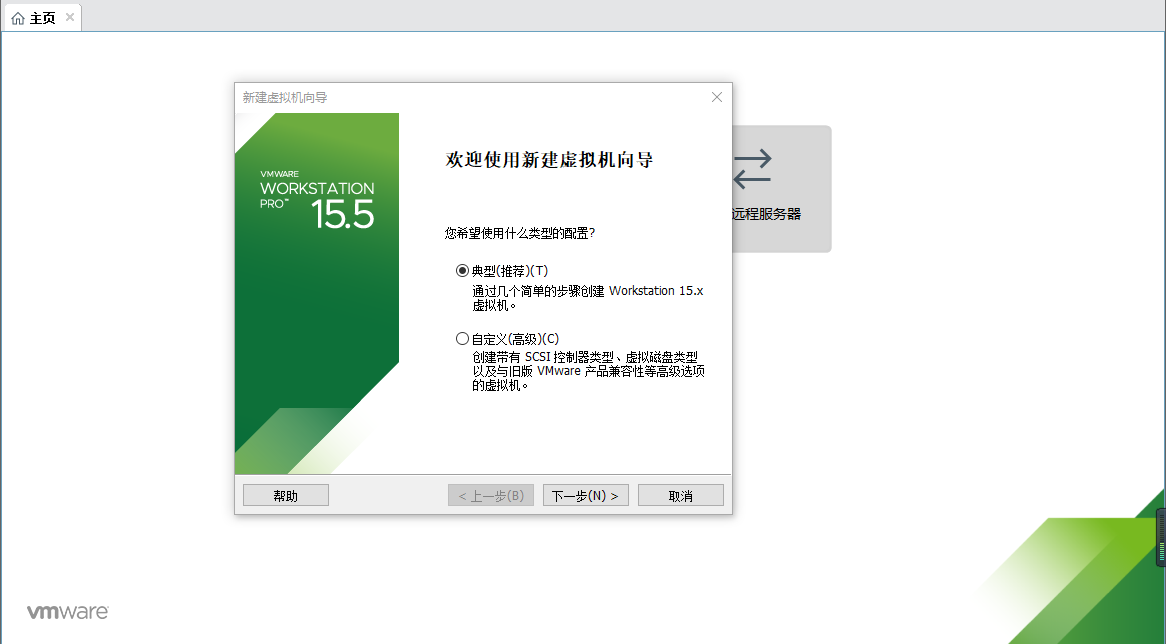Click the 取消 button
The image size is (1166, 644).
point(680,495)
